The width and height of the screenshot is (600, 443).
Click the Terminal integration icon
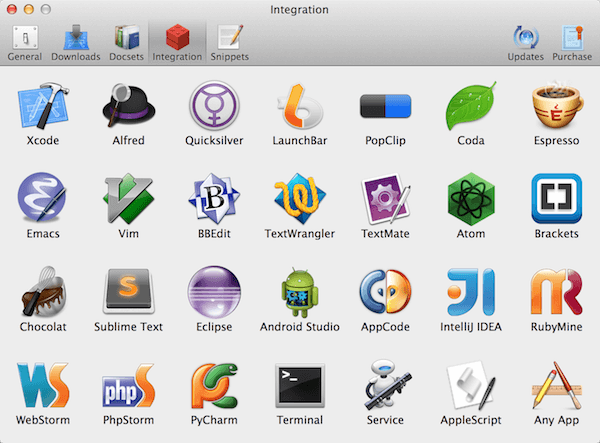300,386
